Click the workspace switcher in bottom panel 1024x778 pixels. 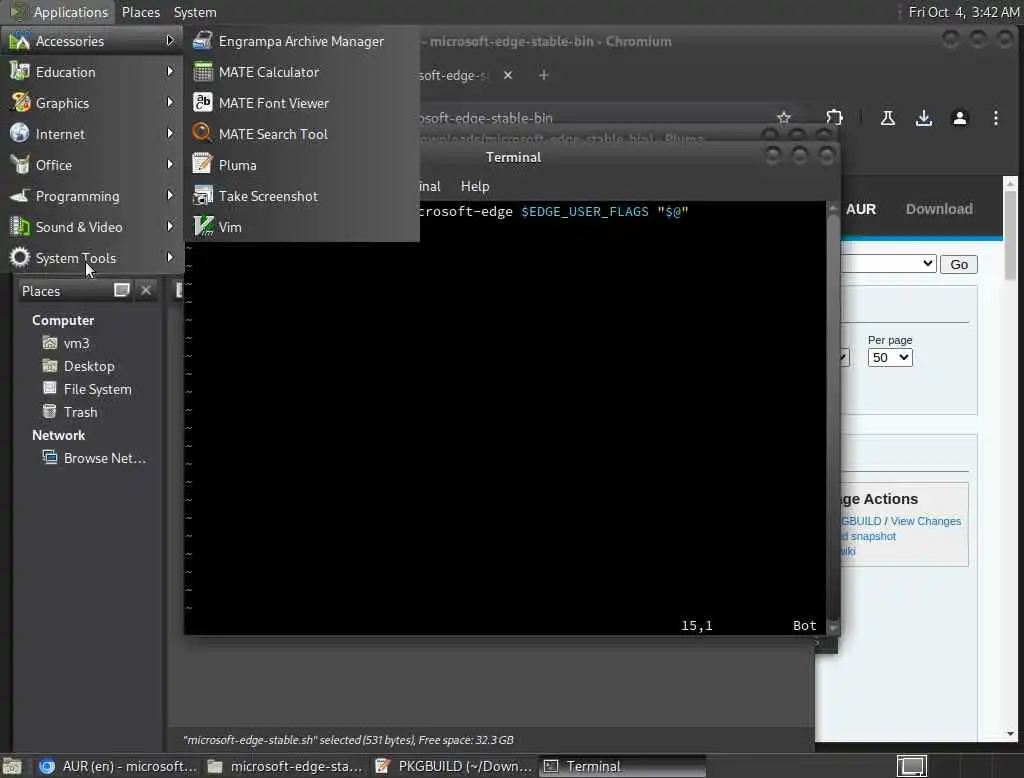pos(912,766)
